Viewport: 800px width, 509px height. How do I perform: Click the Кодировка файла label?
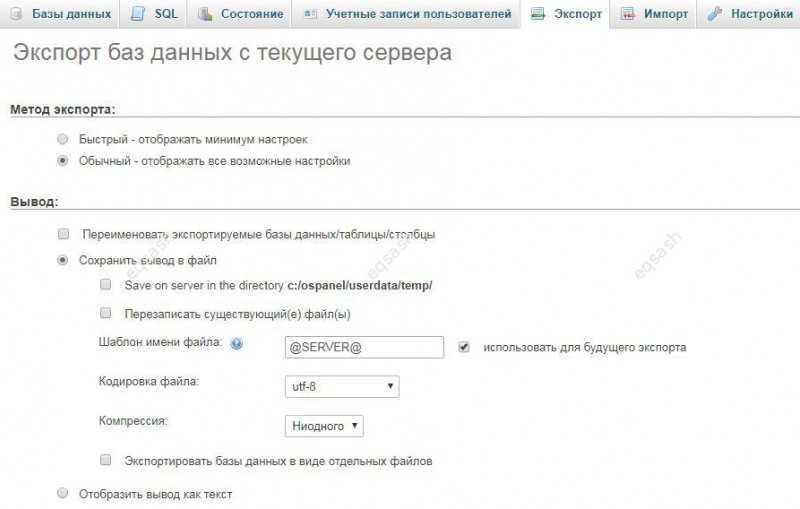[148, 381]
